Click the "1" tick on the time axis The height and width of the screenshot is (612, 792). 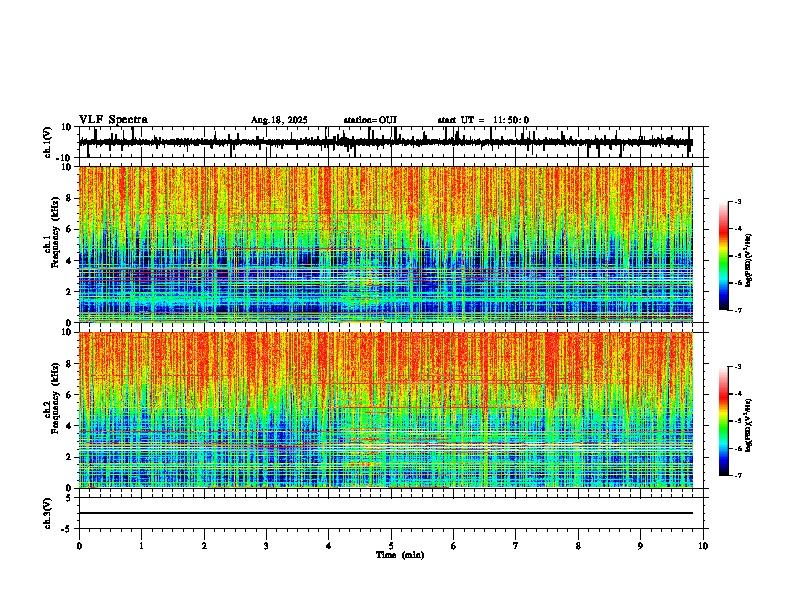[141, 545]
